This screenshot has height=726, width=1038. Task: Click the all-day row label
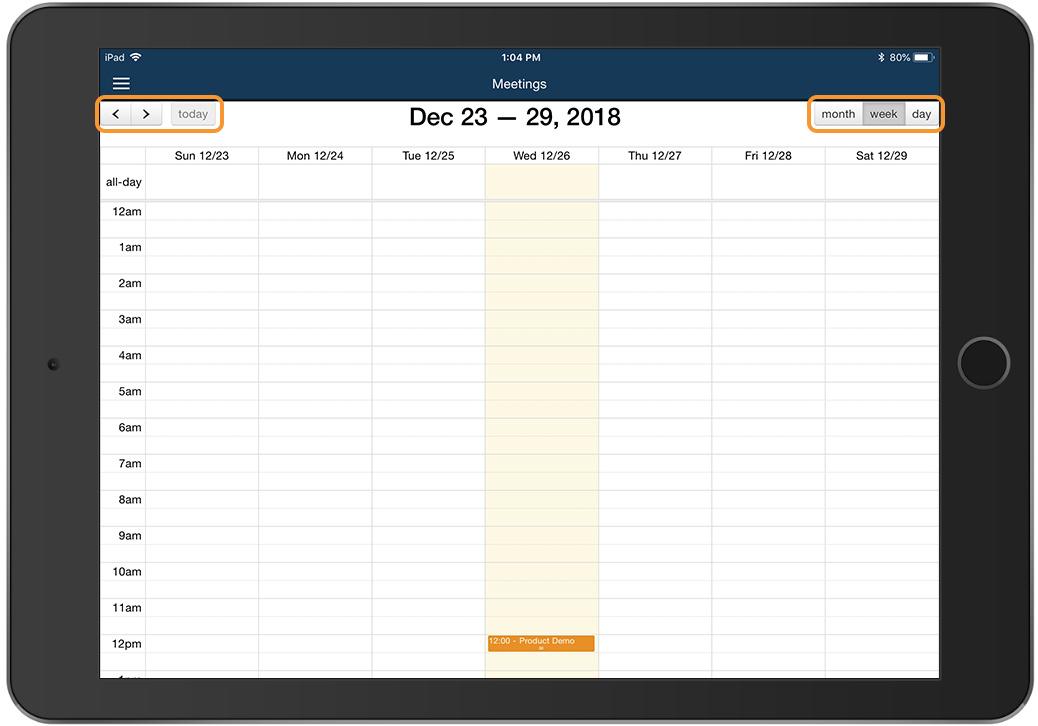pos(124,182)
